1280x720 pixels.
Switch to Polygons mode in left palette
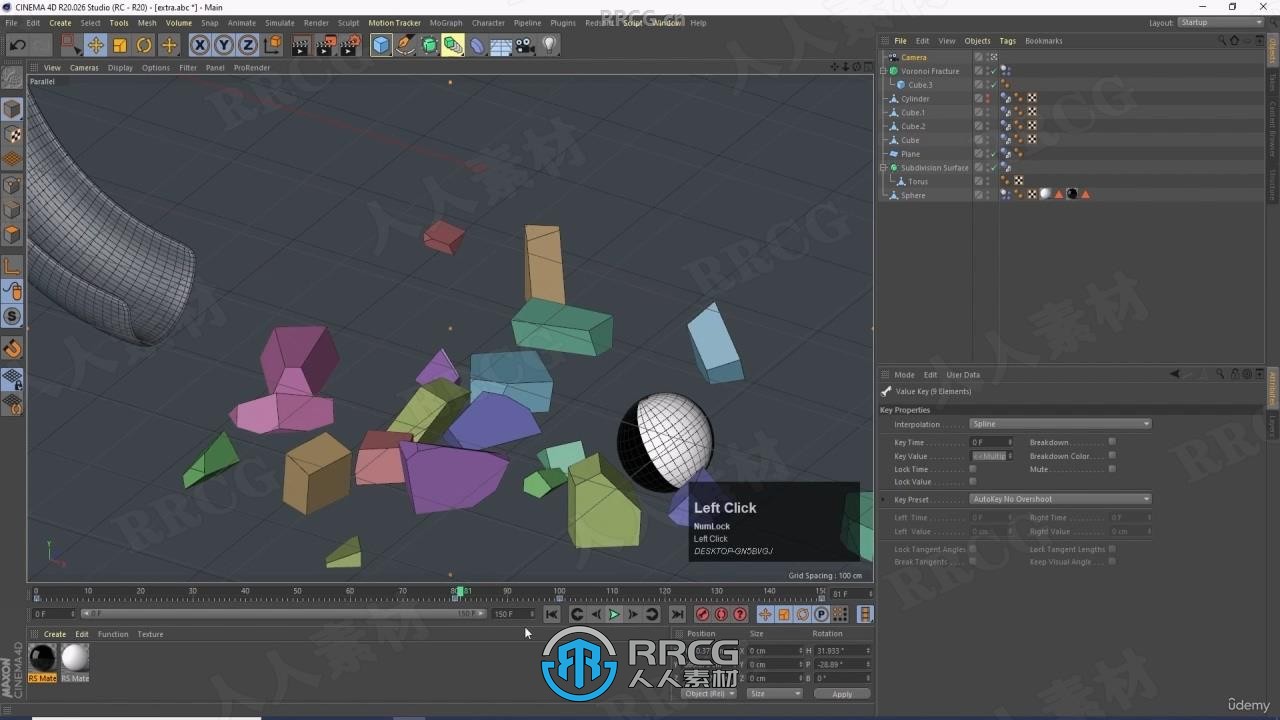tap(12, 234)
